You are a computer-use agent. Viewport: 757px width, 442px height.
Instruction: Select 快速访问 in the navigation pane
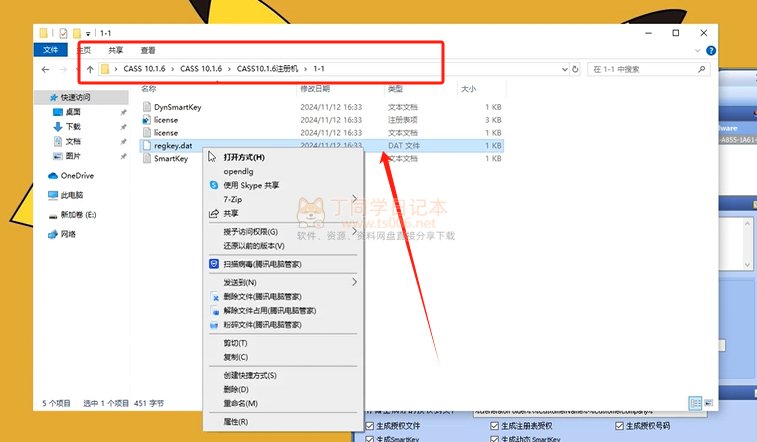tap(75, 97)
